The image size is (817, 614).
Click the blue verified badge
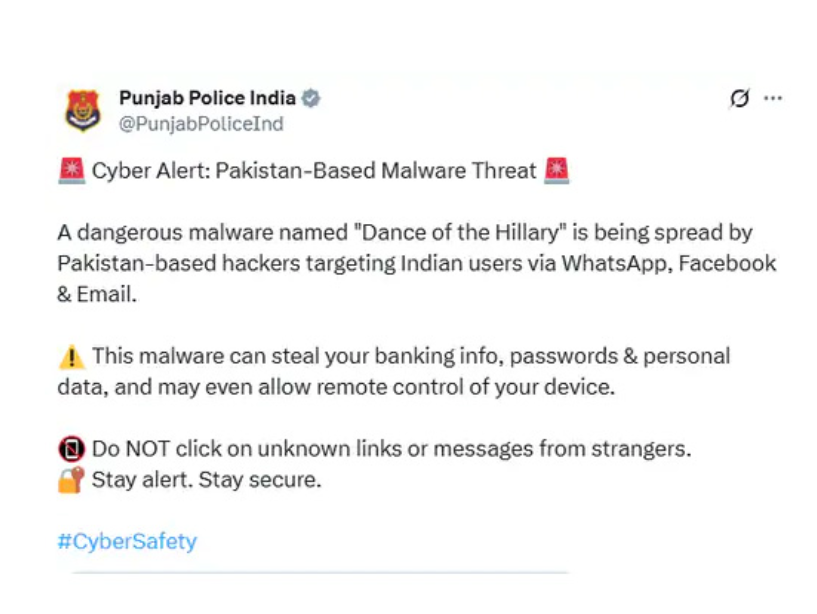[x=311, y=98]
